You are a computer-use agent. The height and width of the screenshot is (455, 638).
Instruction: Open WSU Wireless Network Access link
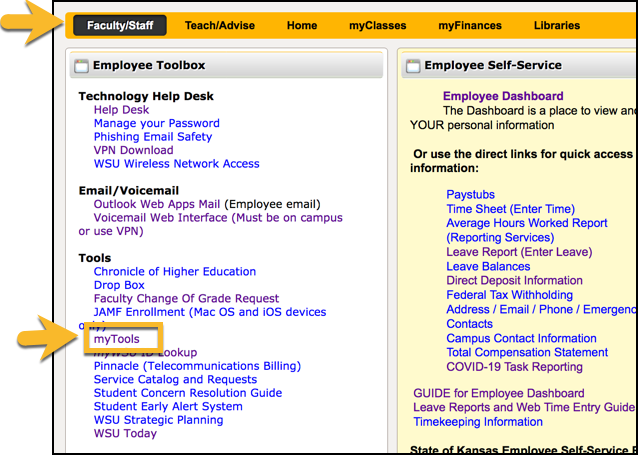click(177, 164)
